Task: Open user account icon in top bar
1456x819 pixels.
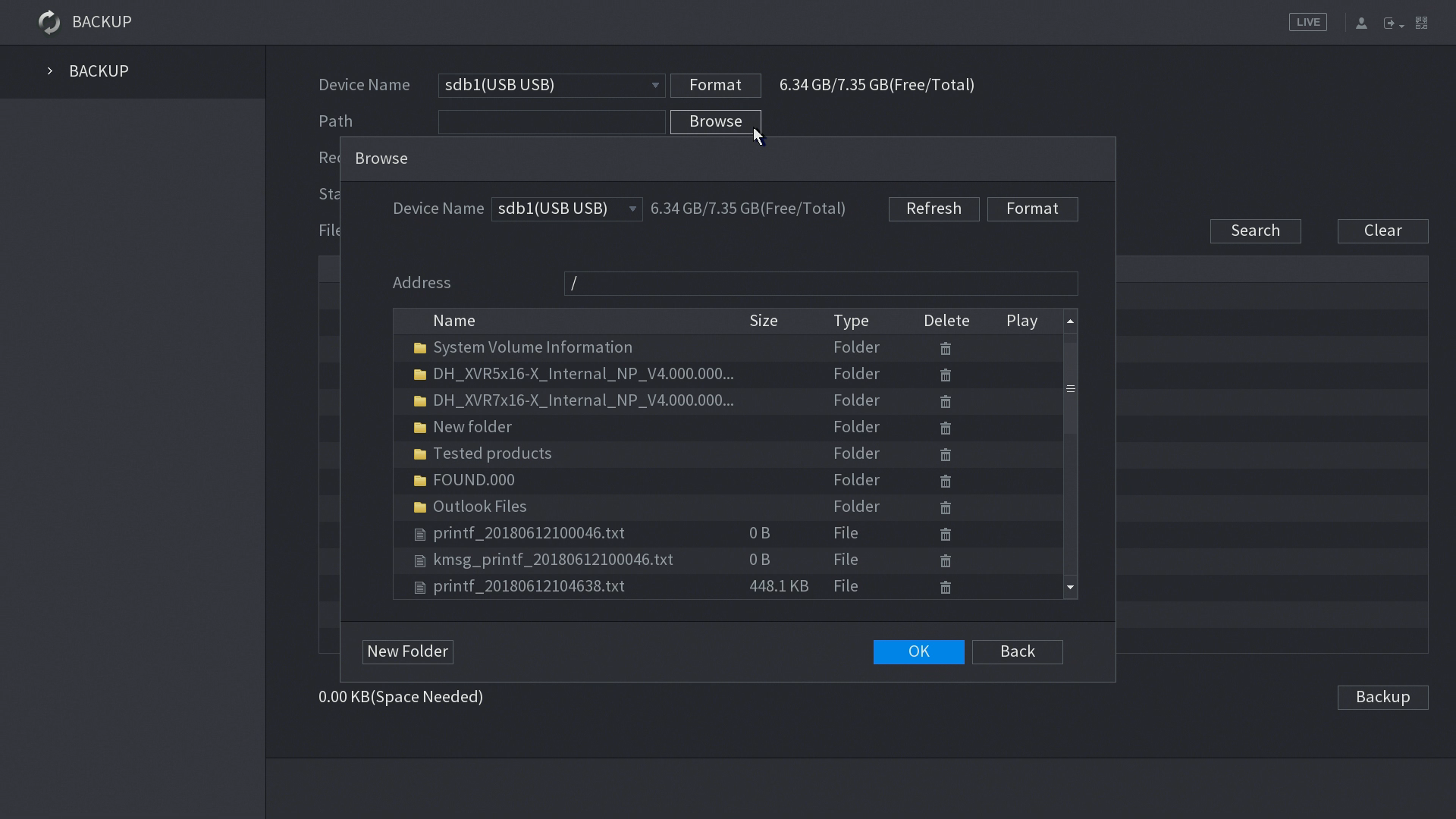Action: [x=1361, y=23]
